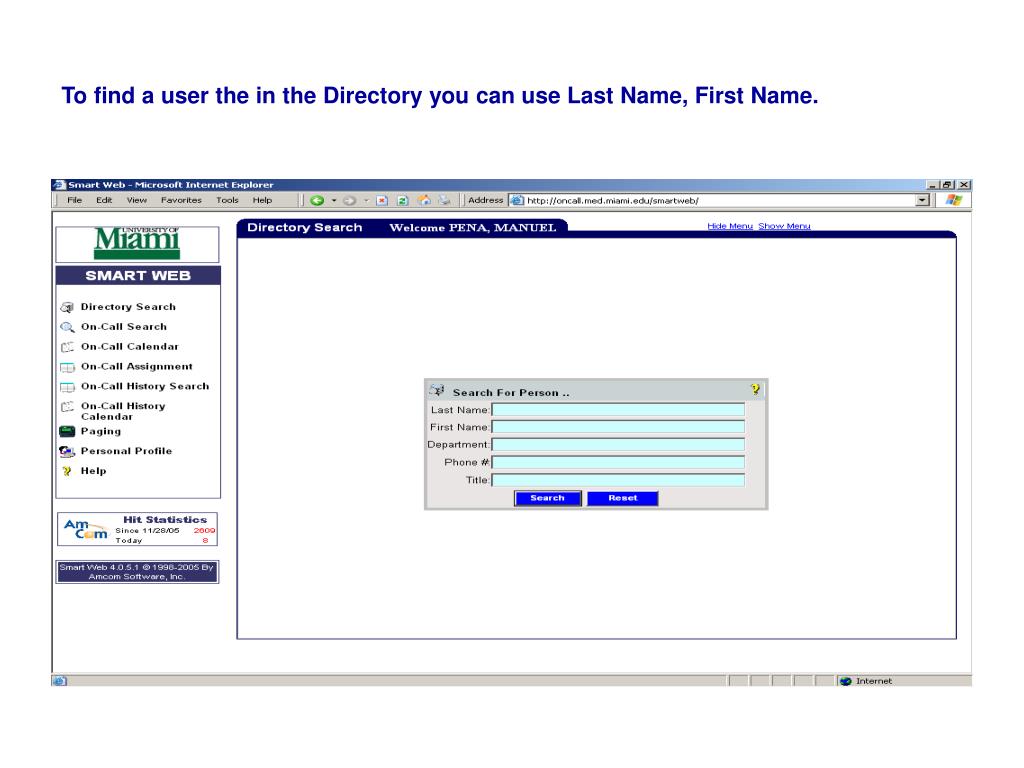1024x768 pixels.
Task: Open the Personal Profile menu link
Action: (x=126, y=451)
